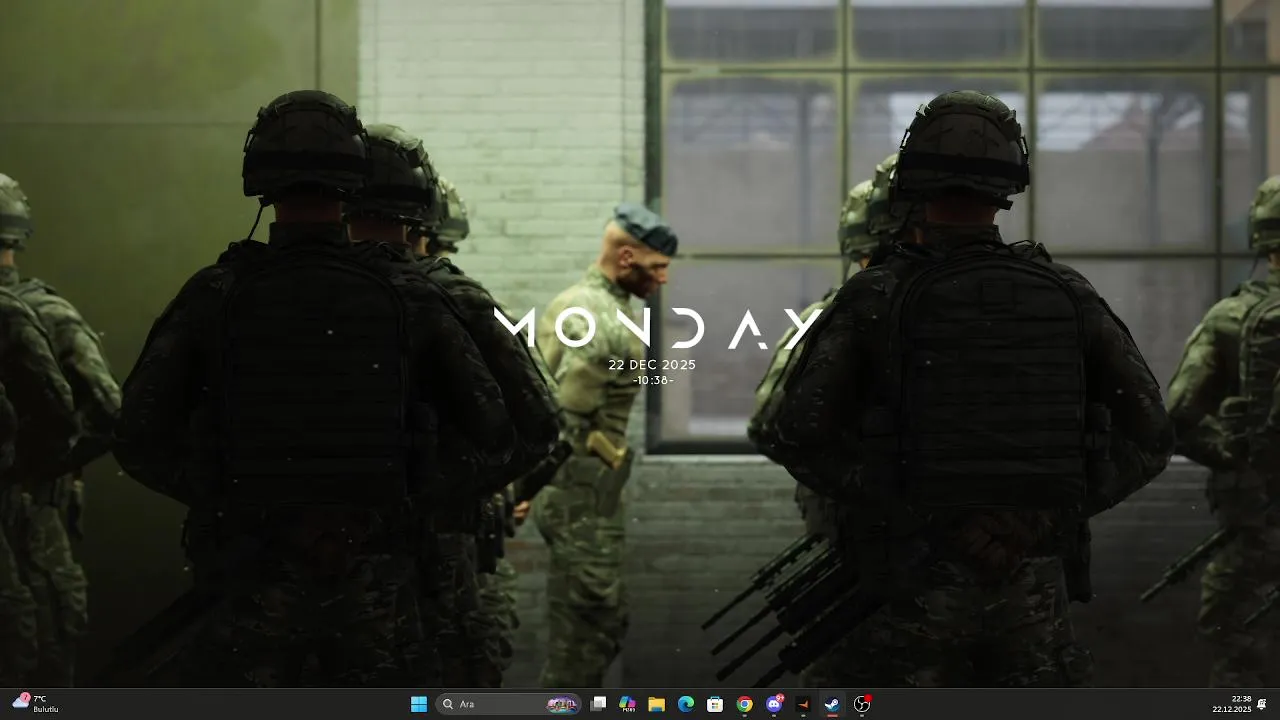
Task: Open Task View from the taskbar
Action: (598, 704)
